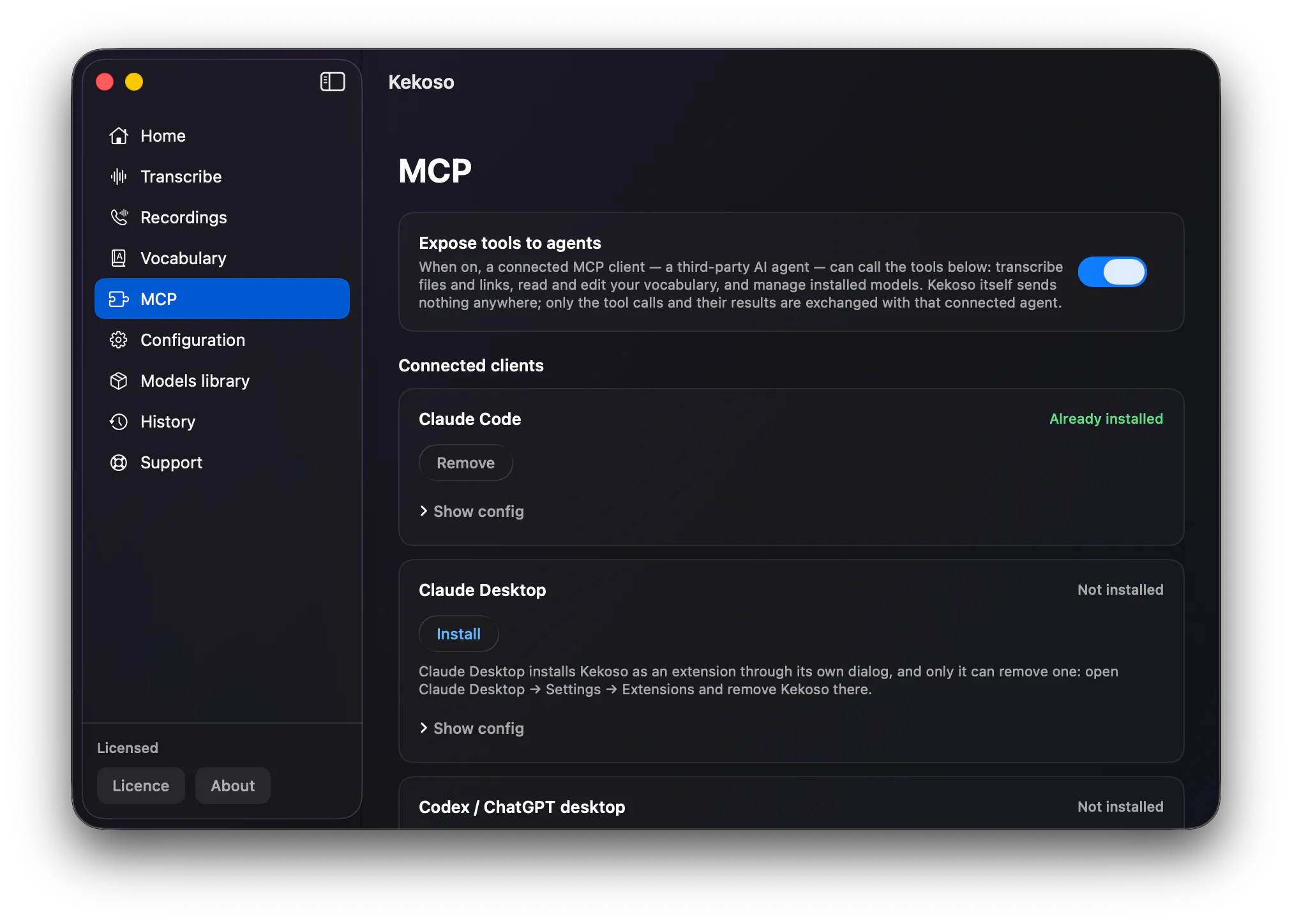
Task: Click the Expose tools to agents title
Action: pos(510,243)
